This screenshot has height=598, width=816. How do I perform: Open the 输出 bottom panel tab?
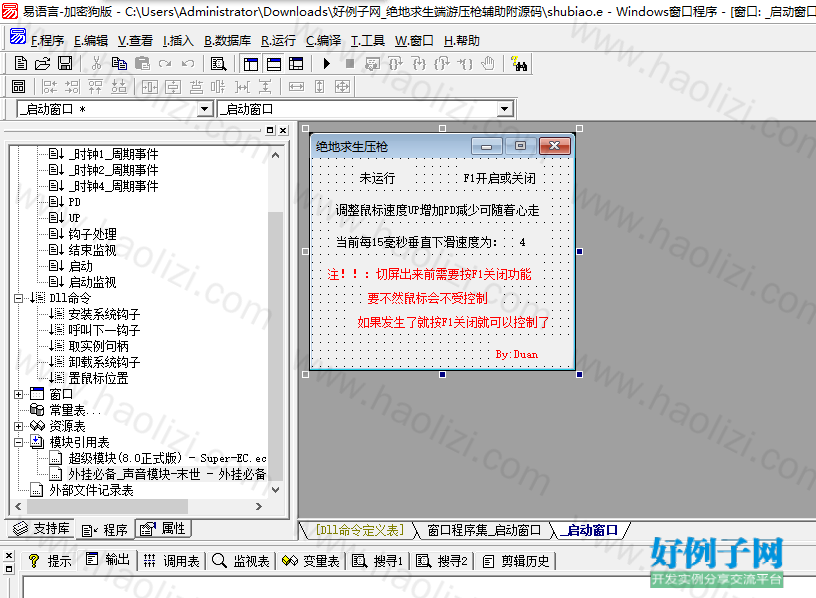108,560
